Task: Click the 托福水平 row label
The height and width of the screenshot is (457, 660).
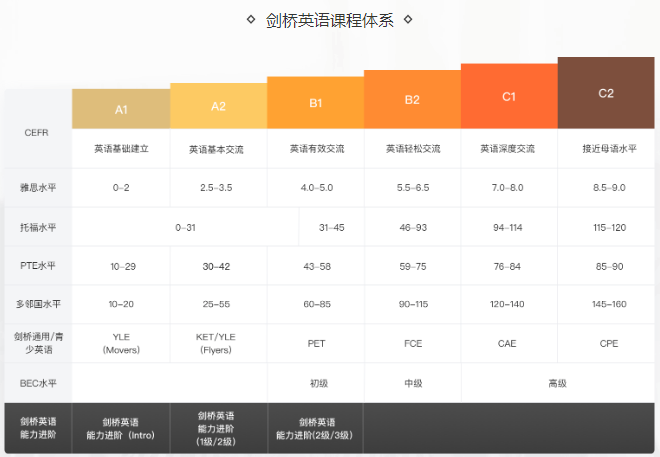Action: pyautogui.click(x=36, y=227)
